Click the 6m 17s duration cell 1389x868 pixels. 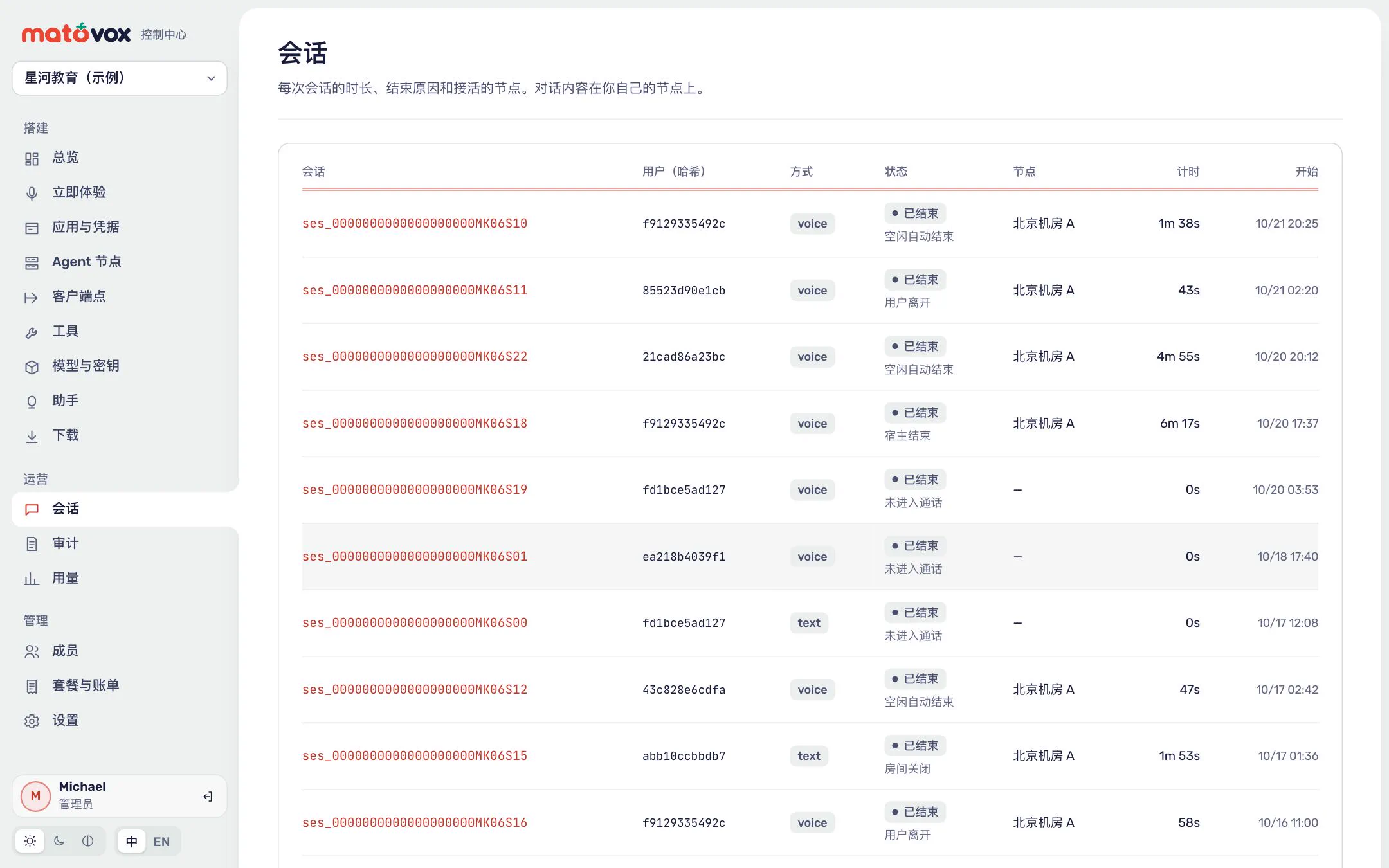pyautogui.click(x=1180, y=423)
